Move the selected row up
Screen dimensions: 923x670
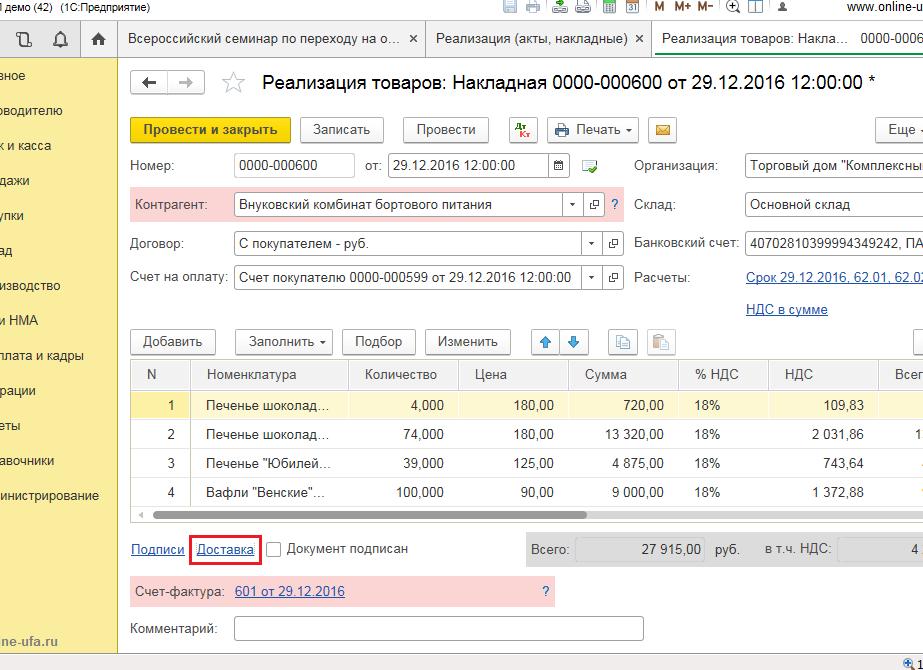tap(545, 342)
